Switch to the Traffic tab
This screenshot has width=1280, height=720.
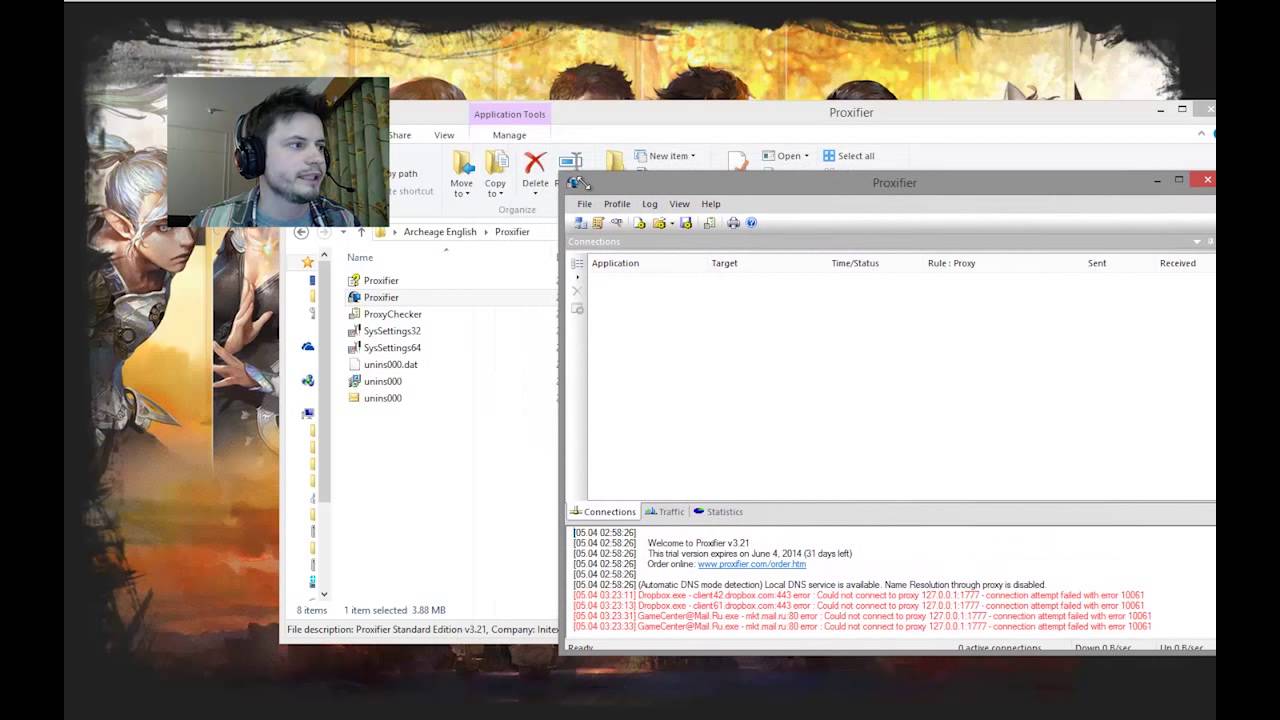(665, 512)
